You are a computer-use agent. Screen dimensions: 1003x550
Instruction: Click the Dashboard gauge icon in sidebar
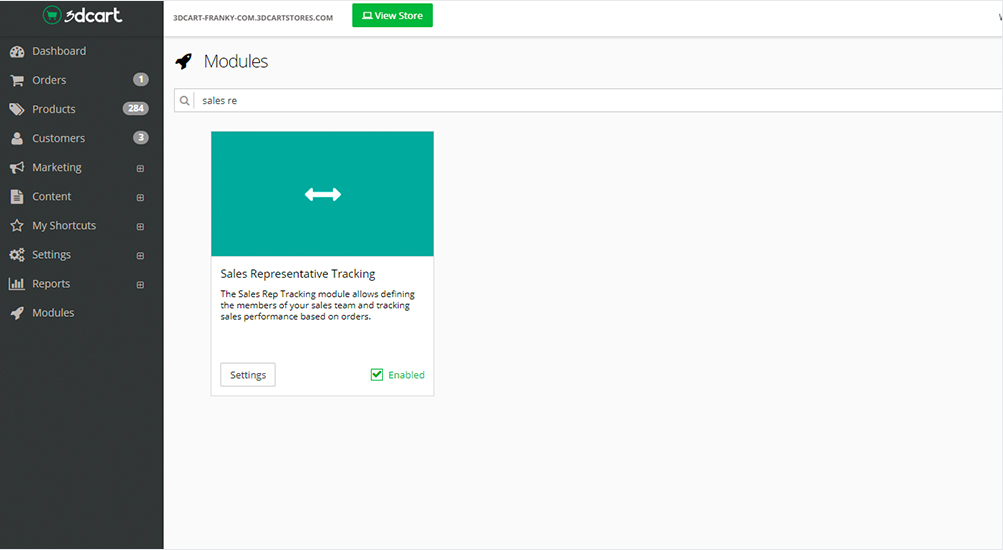pyautogui.click(x=17, y=51)
